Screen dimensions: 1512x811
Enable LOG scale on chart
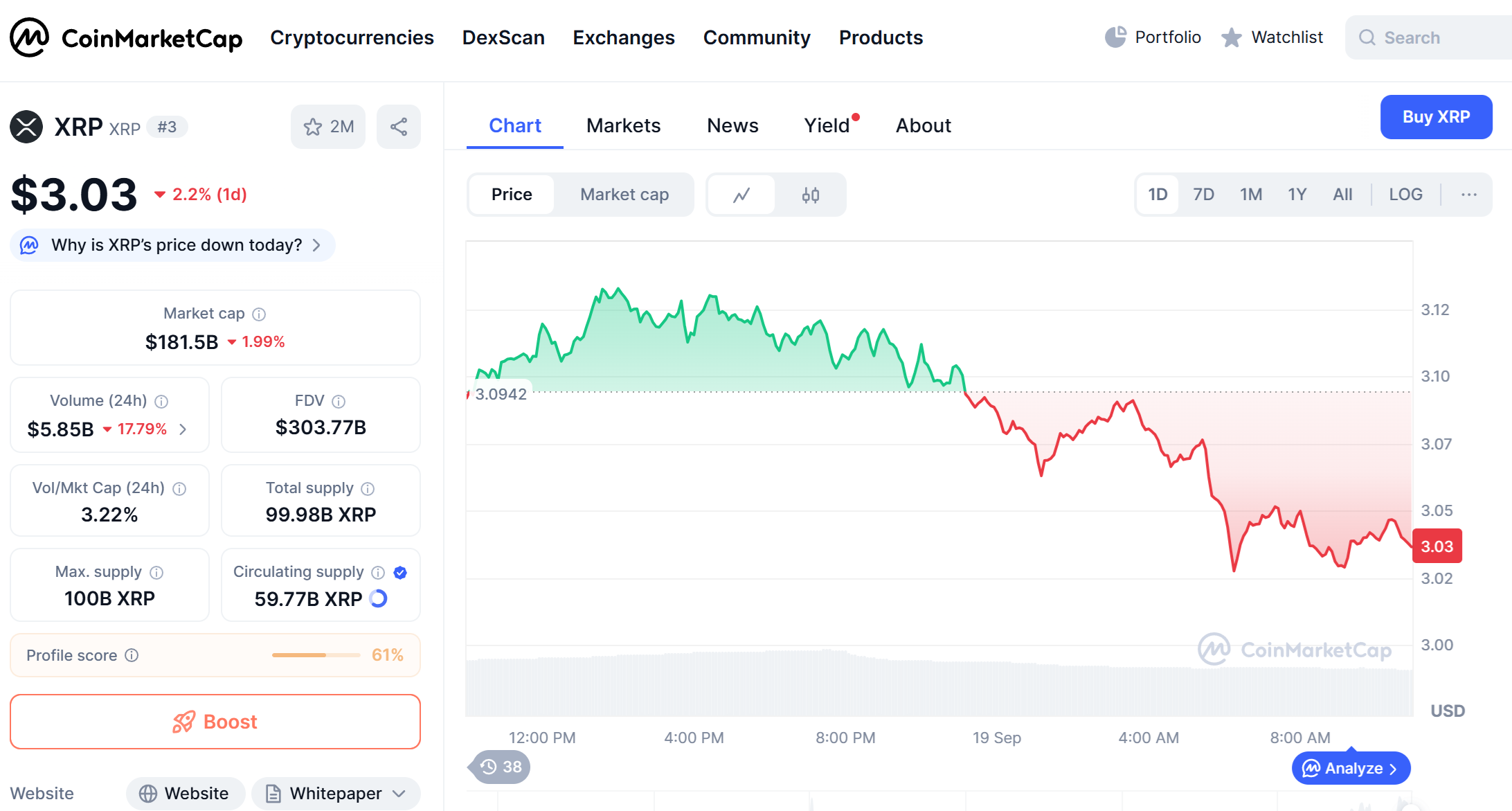1405,195
